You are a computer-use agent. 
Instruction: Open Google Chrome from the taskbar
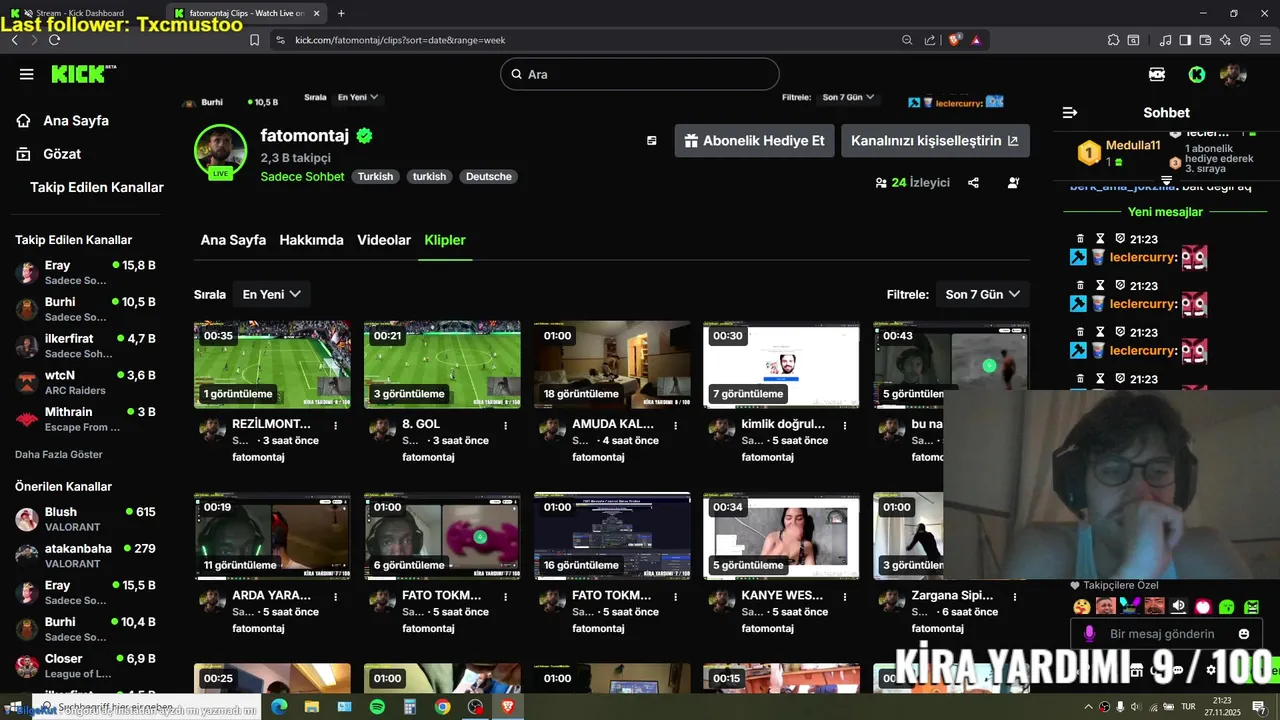[x=442, y=707]
